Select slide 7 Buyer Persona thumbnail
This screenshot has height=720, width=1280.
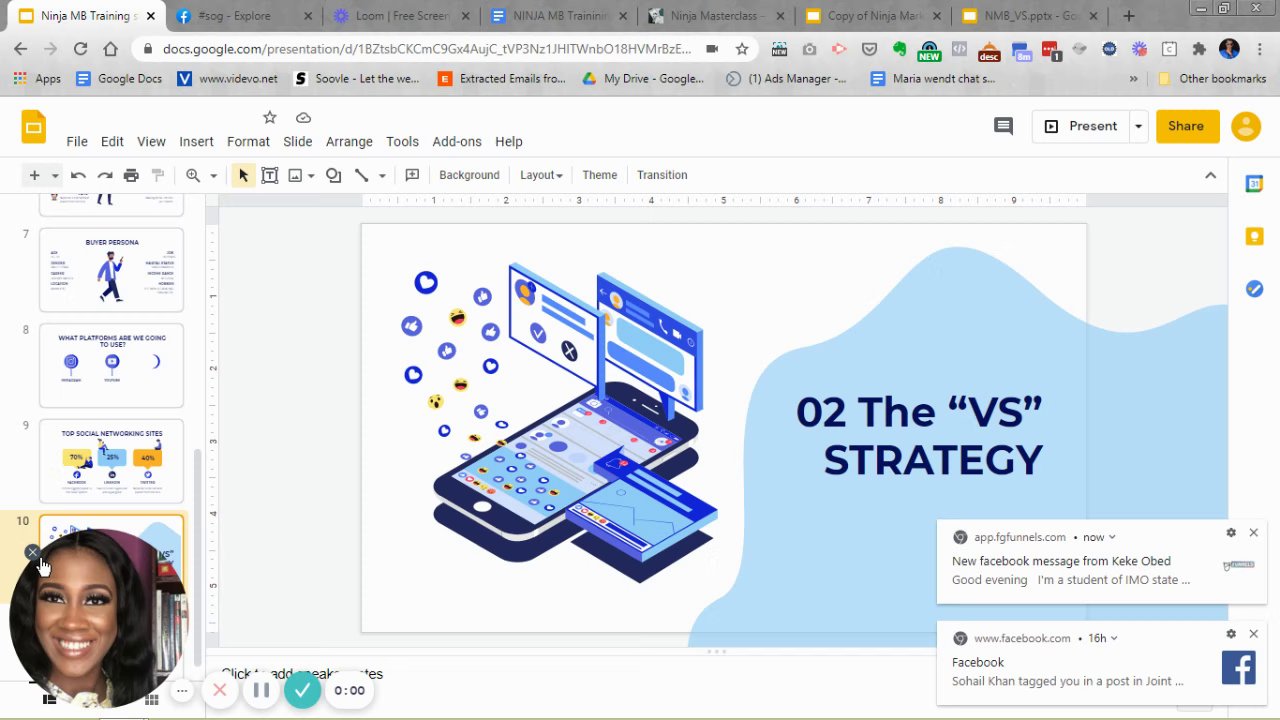pyautogui.click(x=111, y=270)
